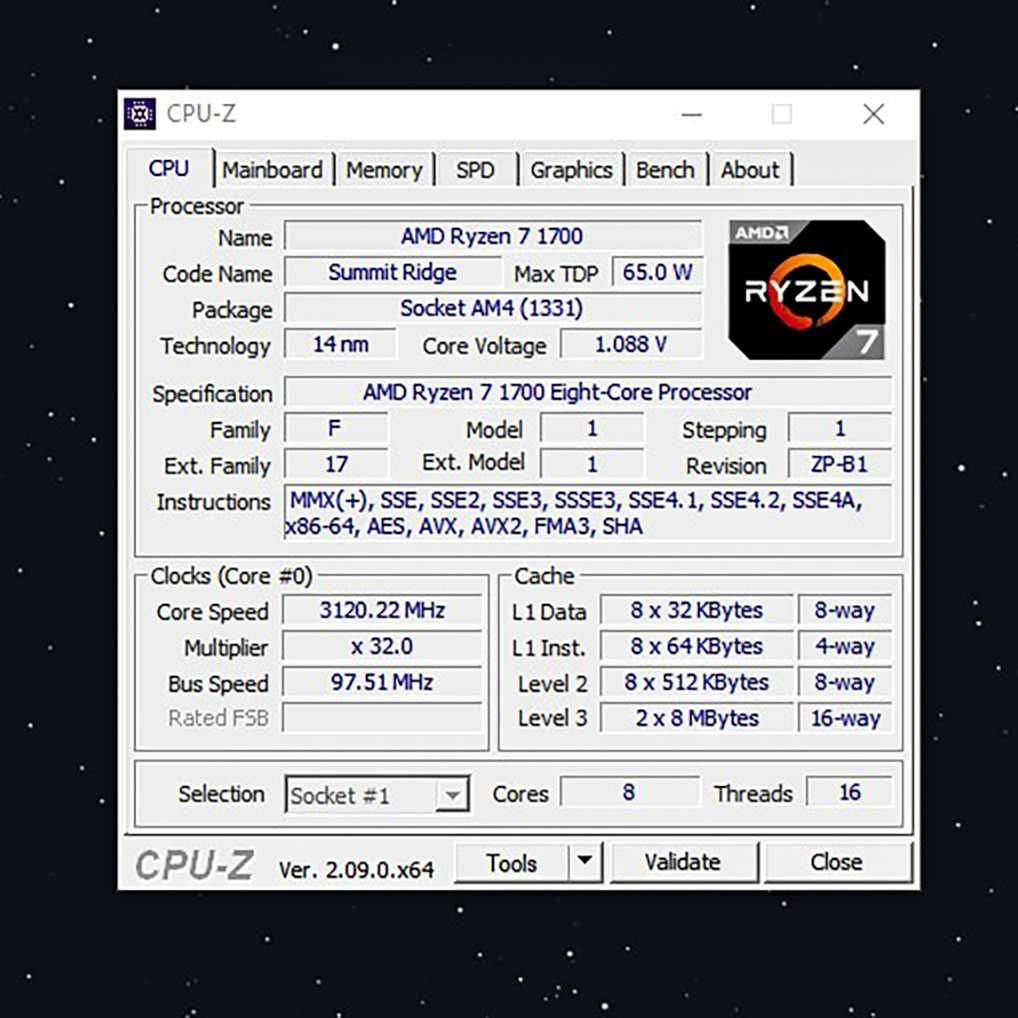The image size is (1018, 1018).
Task: Click the Instructions list starting with MMX(+)
Action: [x=588, y=513]
